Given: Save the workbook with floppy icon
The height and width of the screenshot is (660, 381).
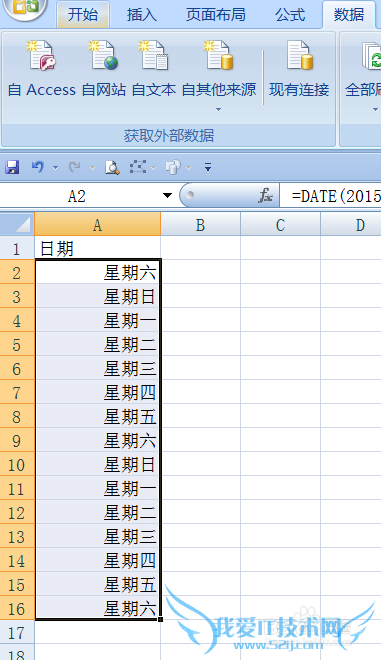Looking at the screenshot, I should [x=12, y=167].
